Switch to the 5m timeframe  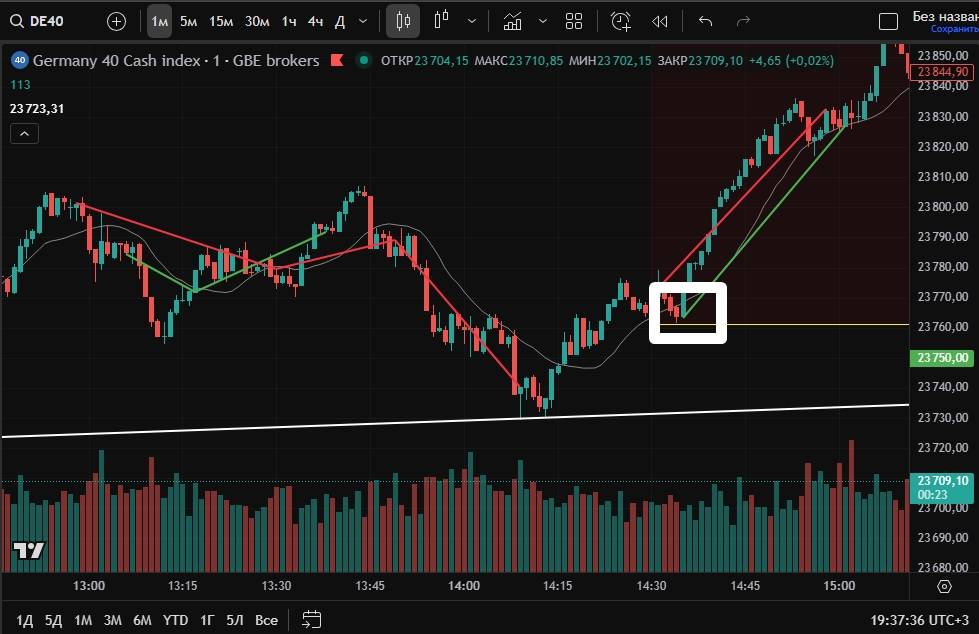(x=188, y=21)
